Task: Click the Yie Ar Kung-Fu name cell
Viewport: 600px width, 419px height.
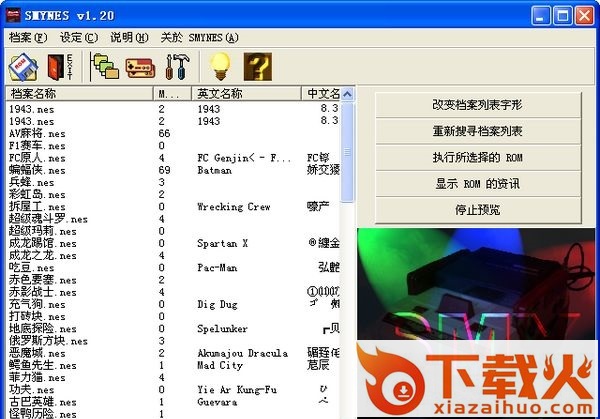Action: click(x=237, y=390)
